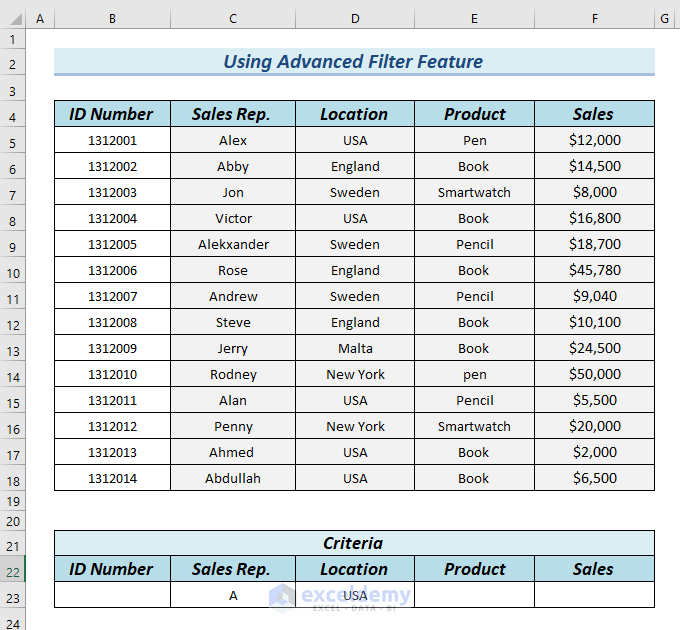Click the 'Rodney' sales rep cell
680x630 pixels.
click(233, 374)
